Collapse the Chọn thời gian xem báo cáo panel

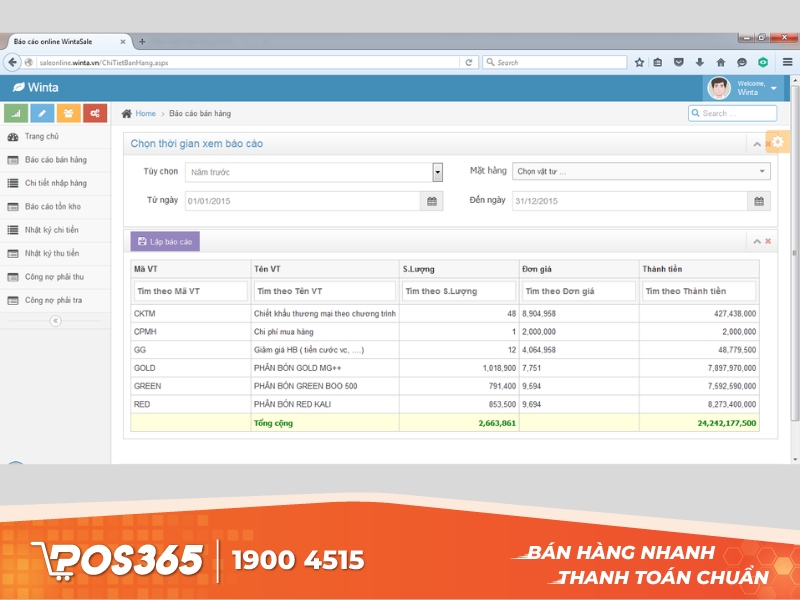click(x=757, y=144)
